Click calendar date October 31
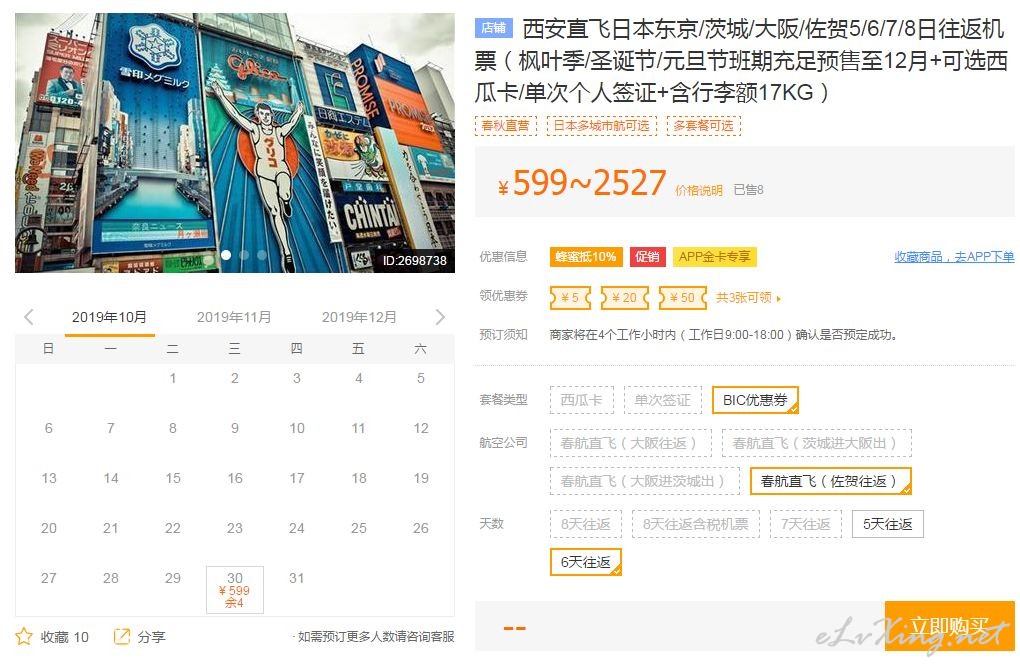This screenshot has height=669, width=1020. pos(297,578)
